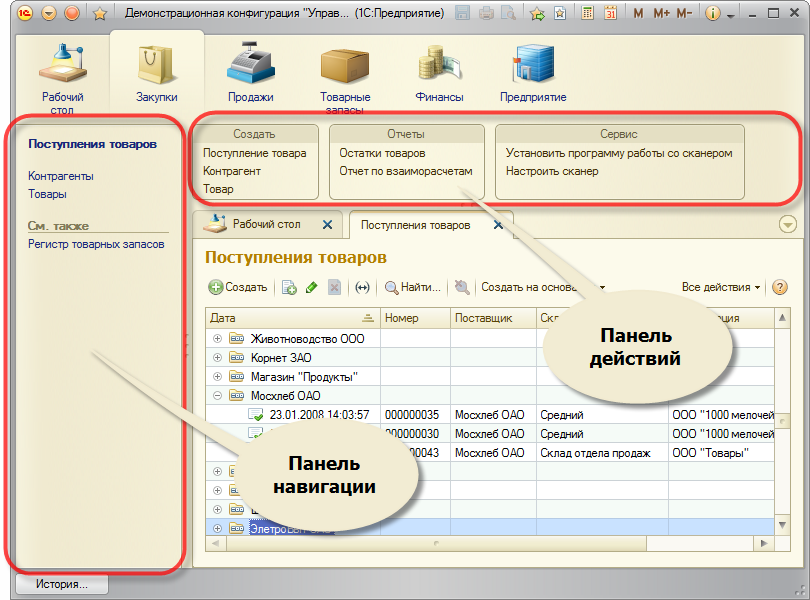Create a new Поступление товара
This screenshot has width=810, height=600.
pyautogui.click(x=255, y=153)
